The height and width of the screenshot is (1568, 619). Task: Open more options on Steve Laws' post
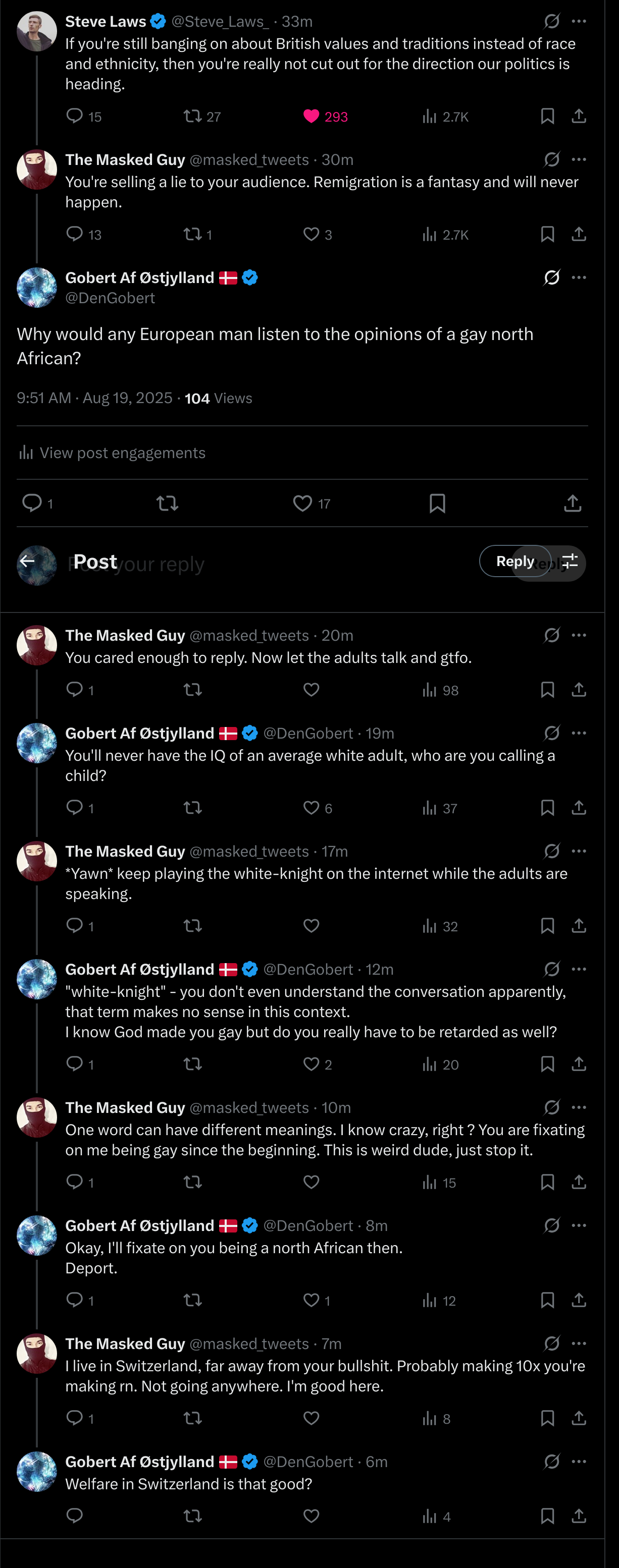point(579,21)
